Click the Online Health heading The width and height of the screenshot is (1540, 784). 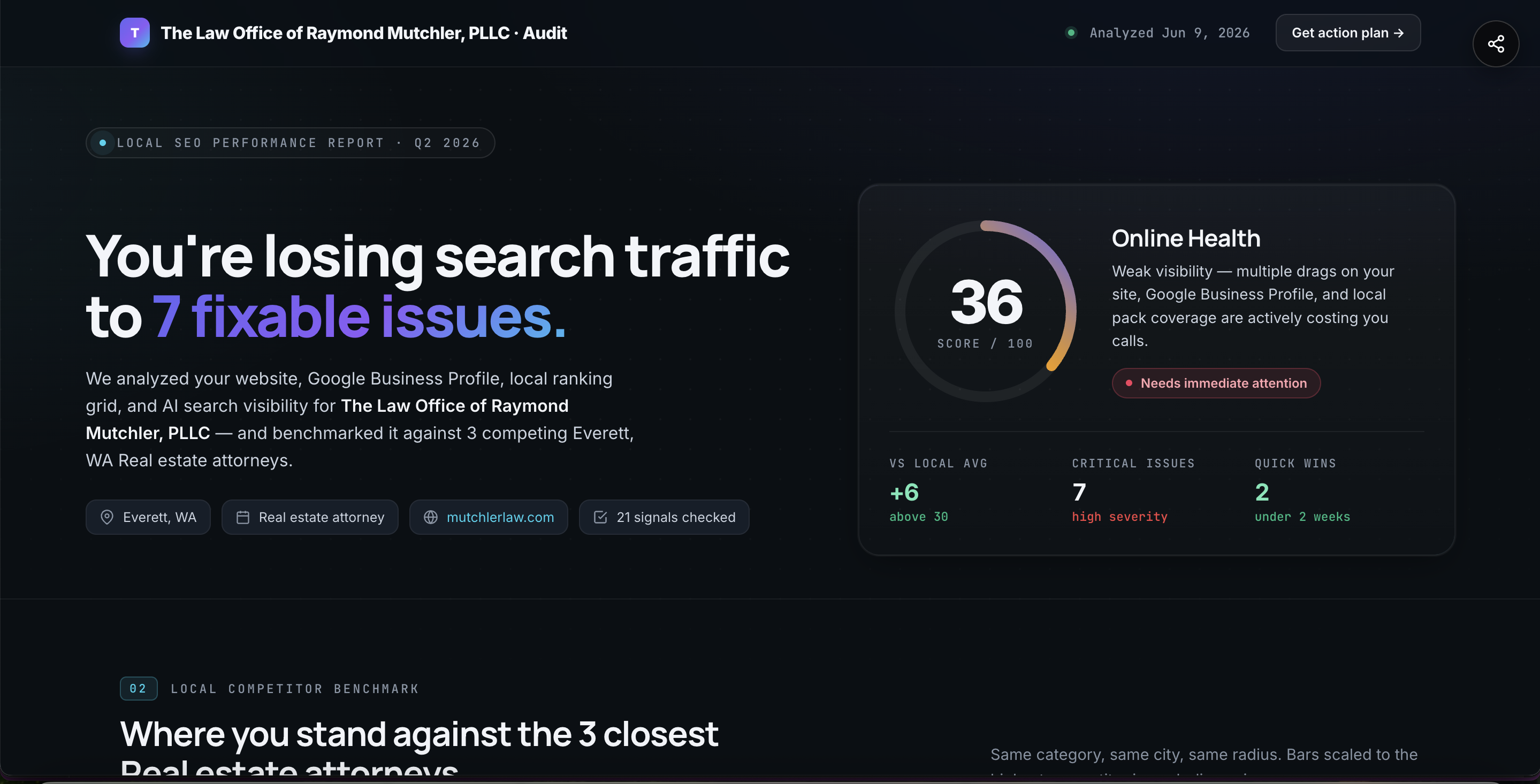(1186, 239)
